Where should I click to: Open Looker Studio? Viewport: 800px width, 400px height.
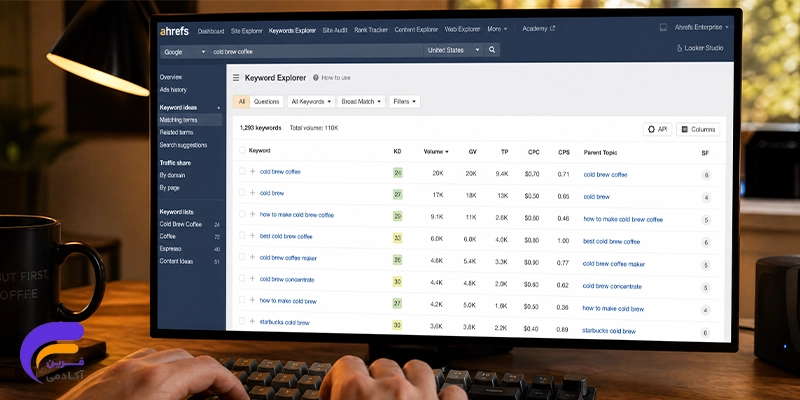[699, 48]
